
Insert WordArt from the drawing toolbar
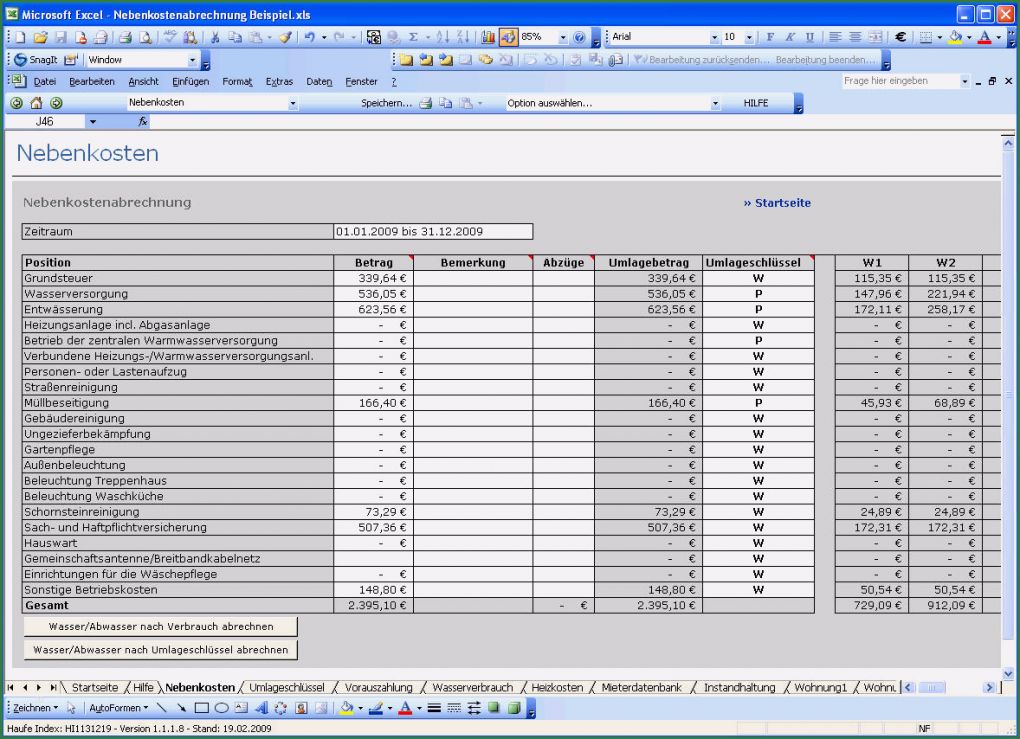[261, 708]
